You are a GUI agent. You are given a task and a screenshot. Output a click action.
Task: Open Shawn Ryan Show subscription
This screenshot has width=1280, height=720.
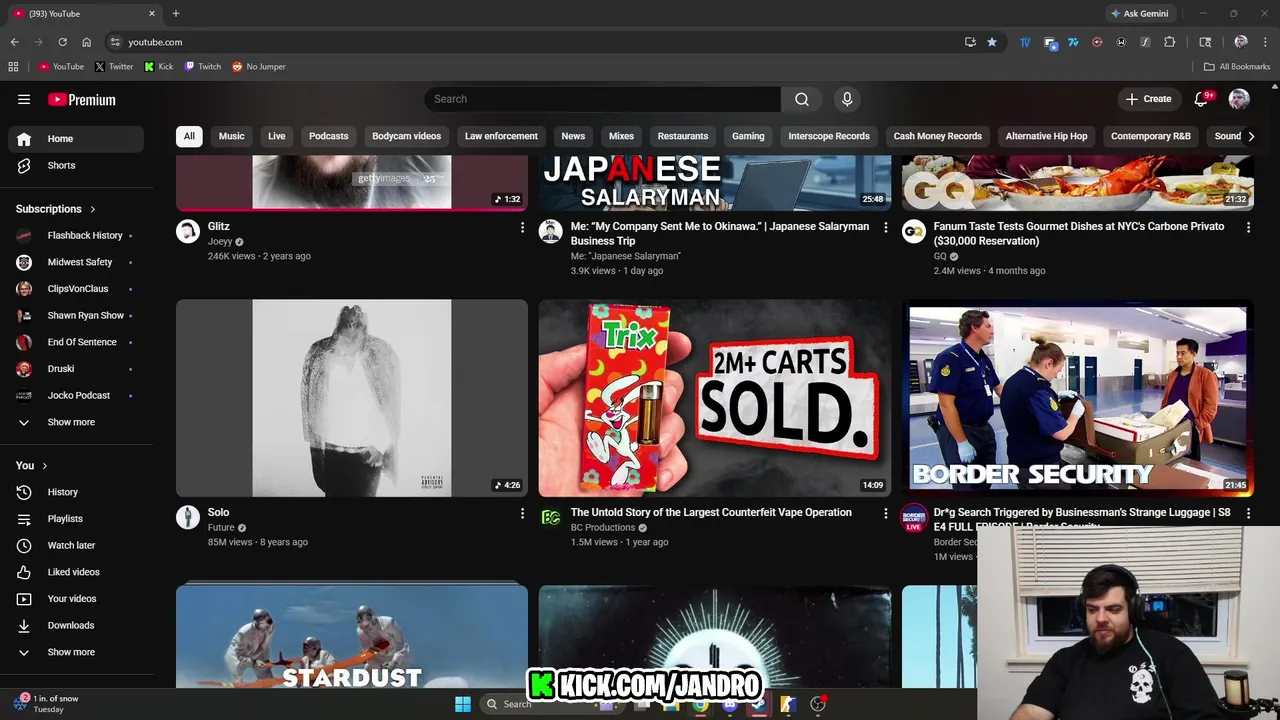point(76,315)
